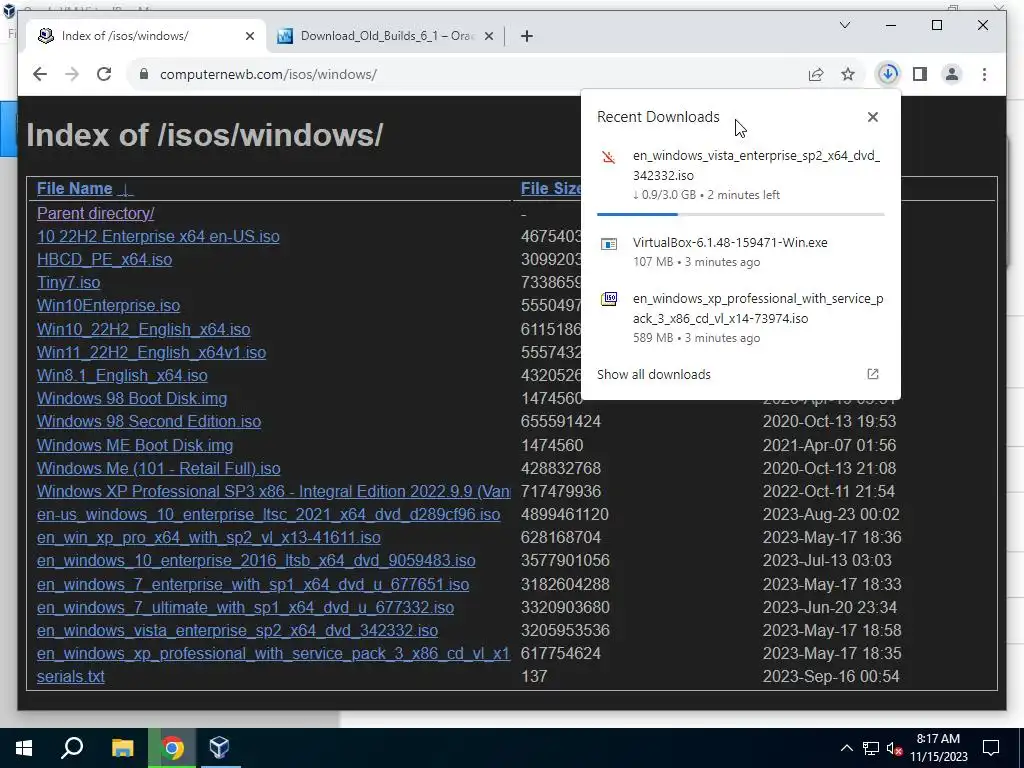Close the Download_Old_Builds_6_1 tab
This screenshot has width=1024, height=768.
pyautogui.click(x=488, y=37)
